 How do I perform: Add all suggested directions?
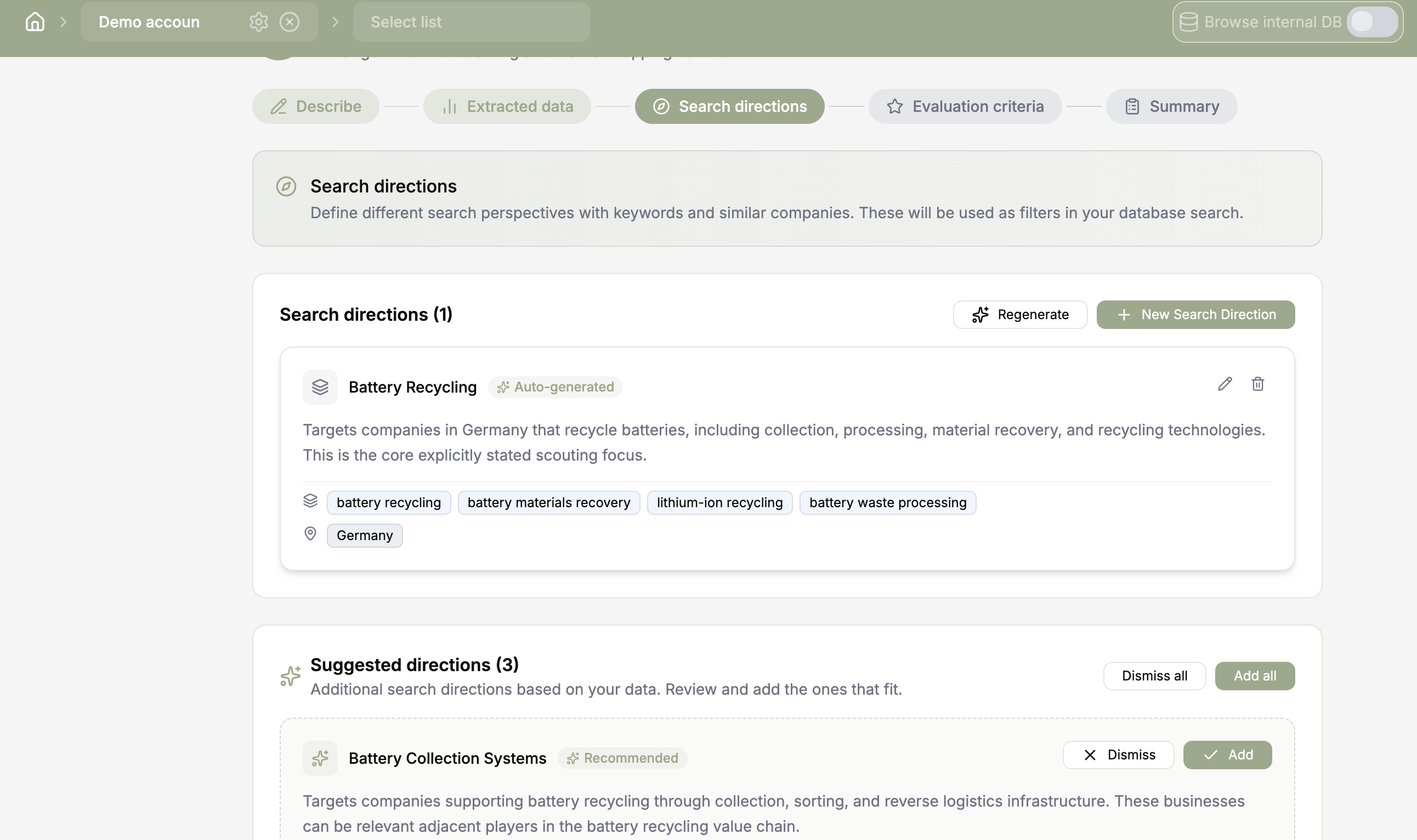(1255, 676)
